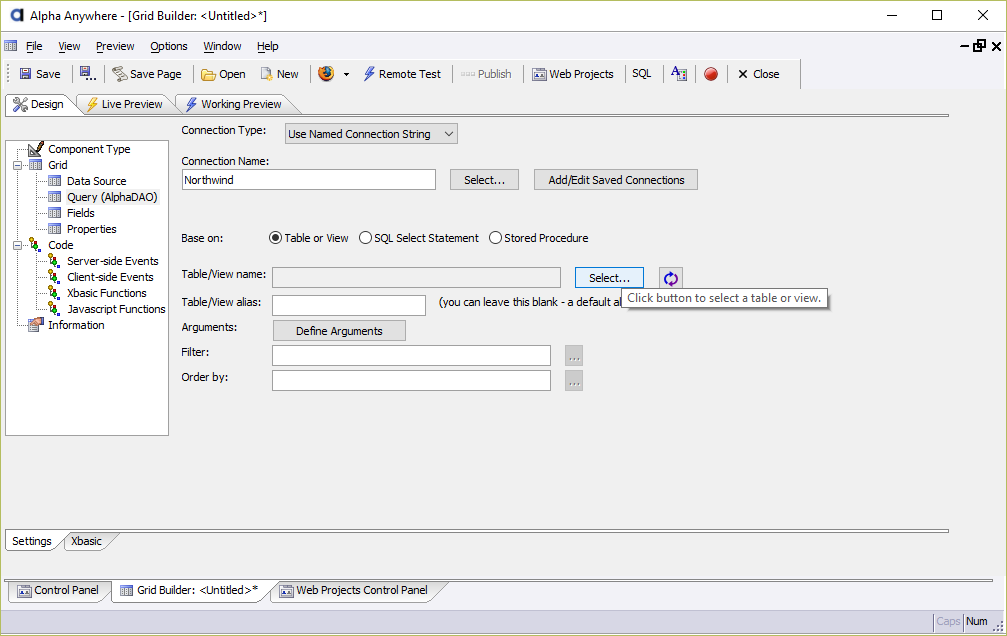
Task: Select Information in the tree
Action: [76, 326]
